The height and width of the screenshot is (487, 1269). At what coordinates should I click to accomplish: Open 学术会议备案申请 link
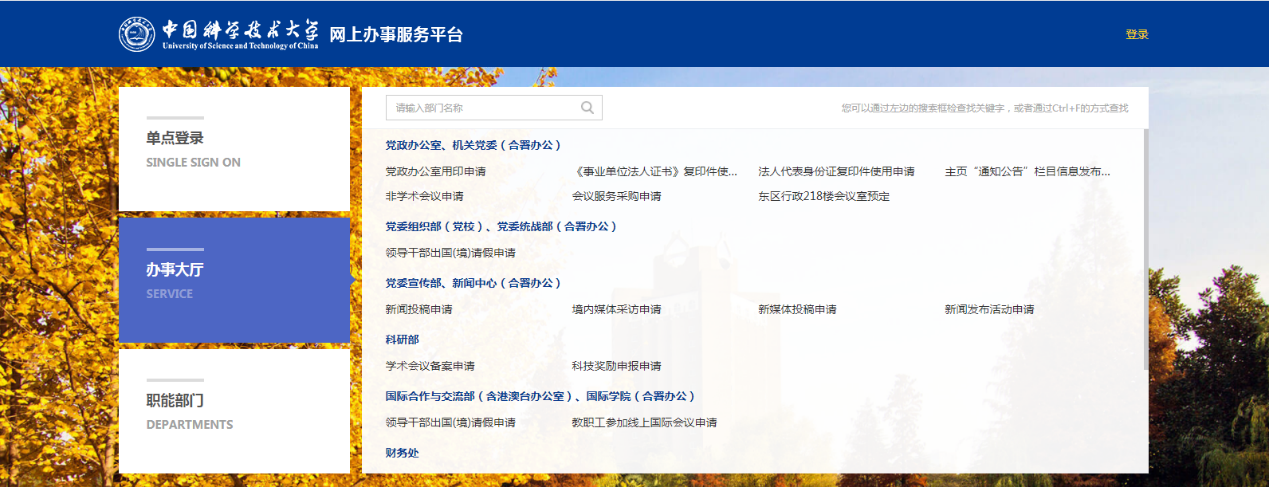[430, 366]
